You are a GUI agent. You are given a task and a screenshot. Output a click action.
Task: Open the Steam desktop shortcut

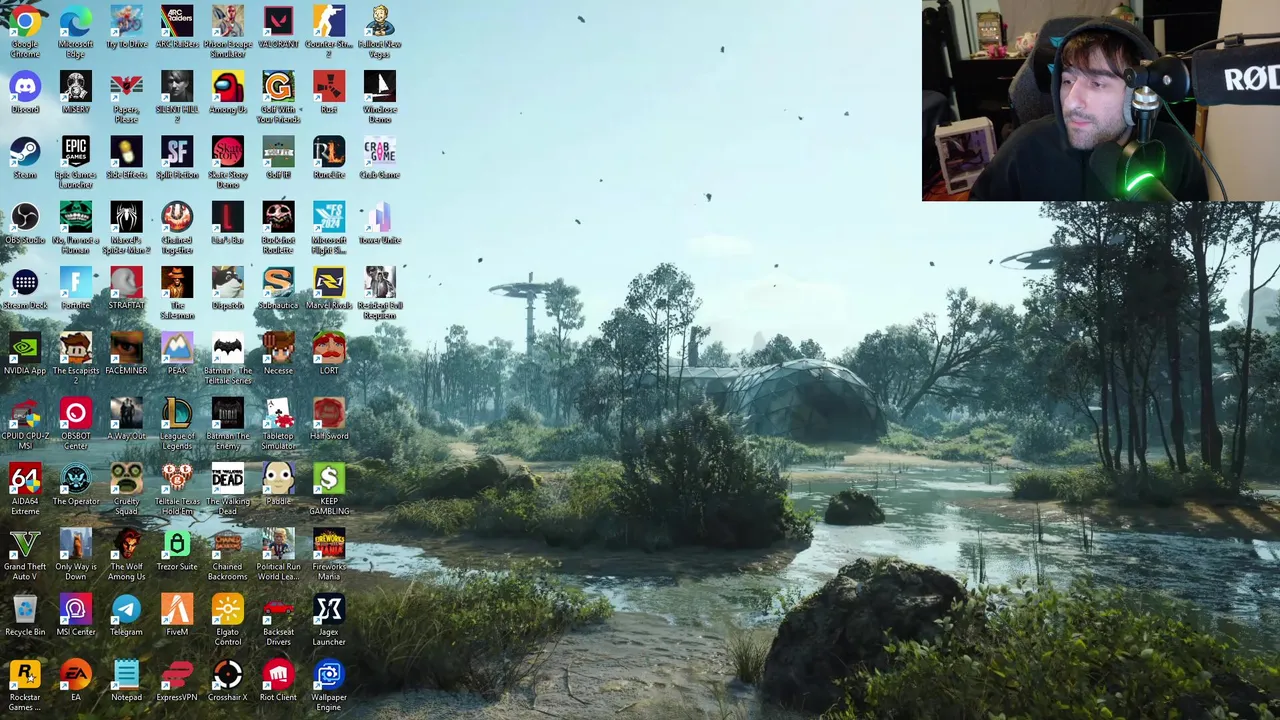(x=25, y=152)
